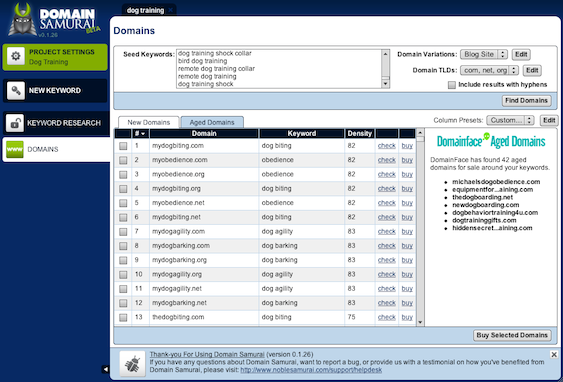Screen dimensions: 563x382
Task: Enable Include results with hyphens
Action: click(452, 85)
